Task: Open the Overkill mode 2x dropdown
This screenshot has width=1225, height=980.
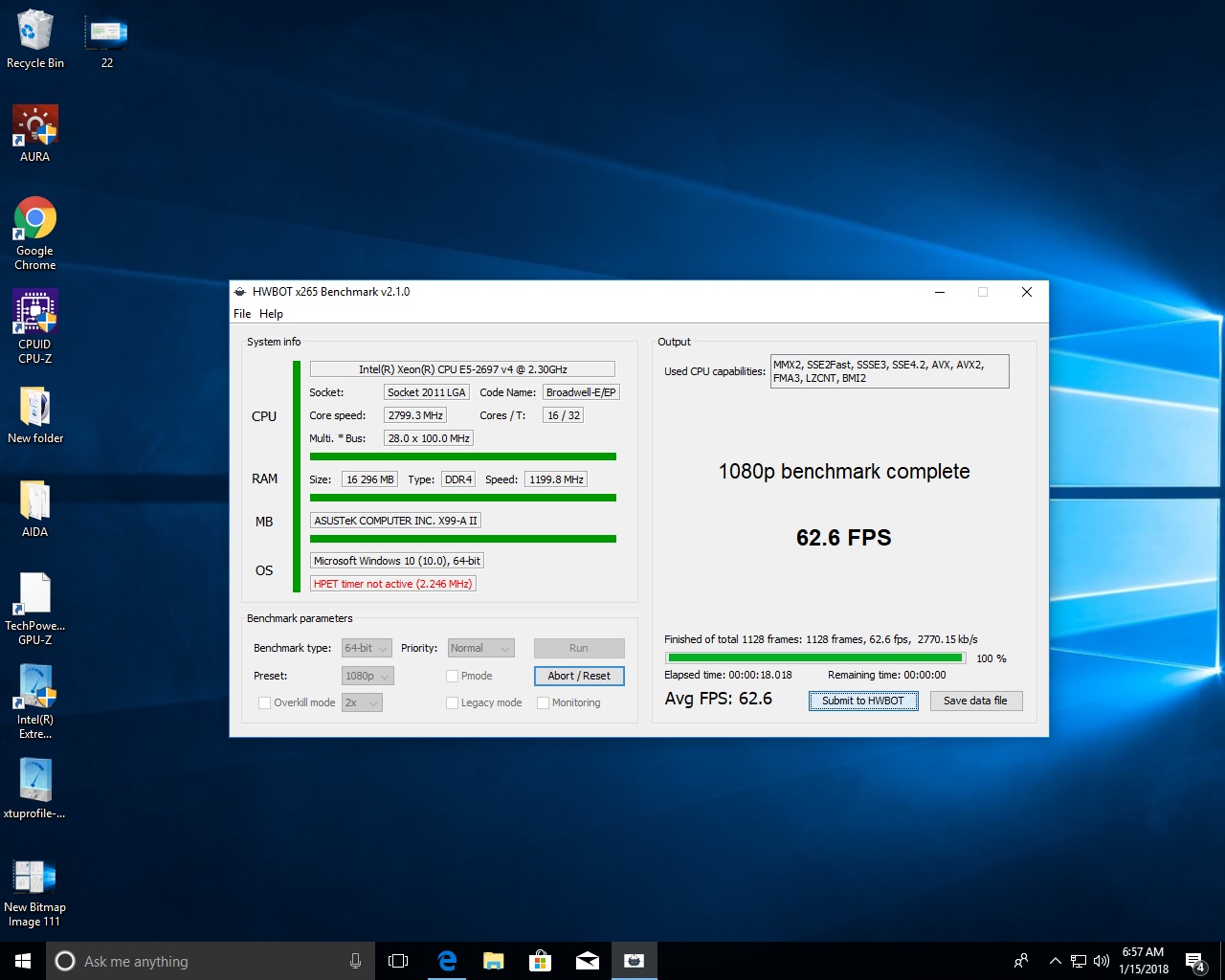Action: tap(362, 702)
